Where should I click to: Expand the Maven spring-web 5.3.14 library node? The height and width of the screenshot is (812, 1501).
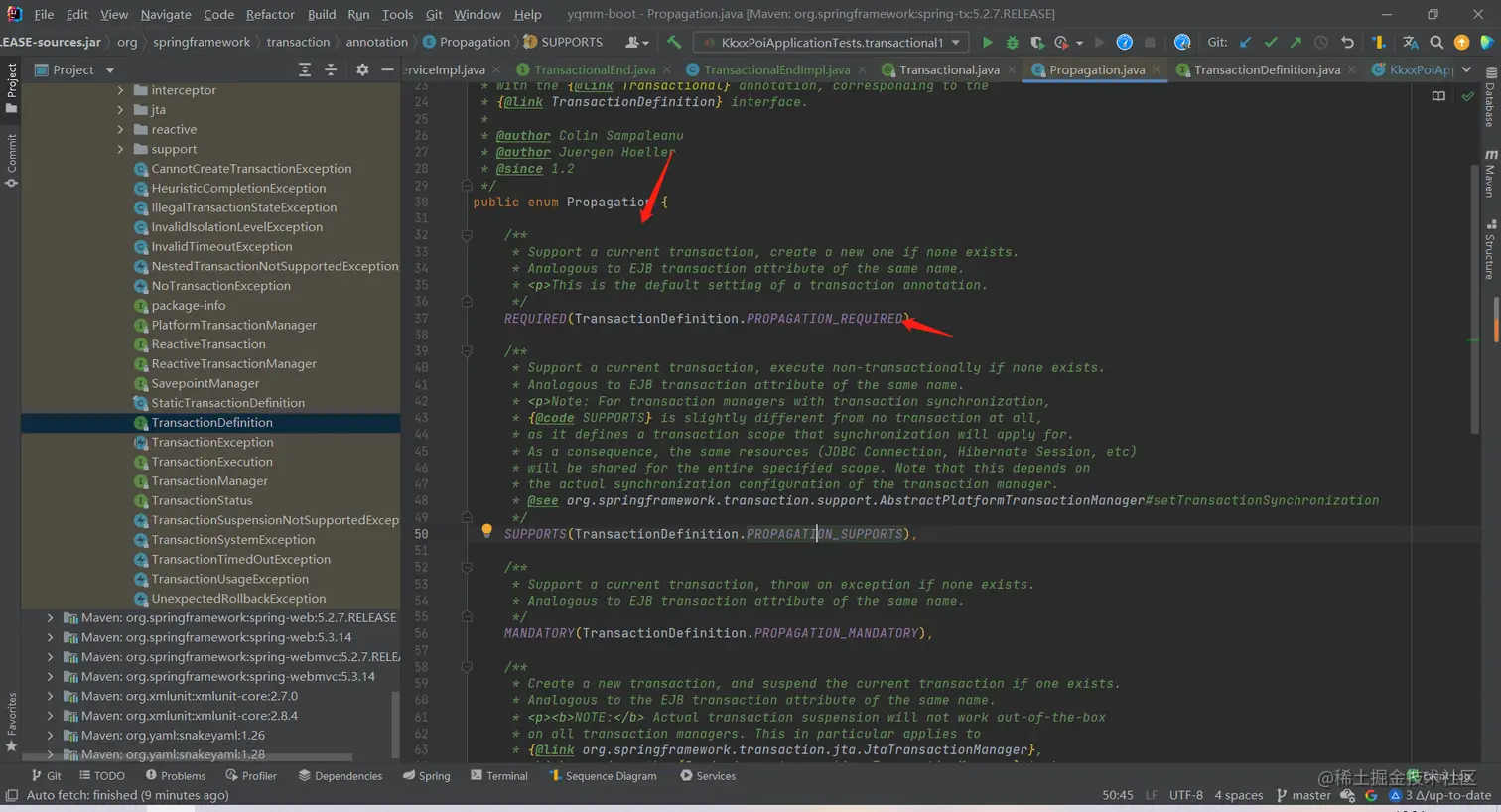coord(50,637)
